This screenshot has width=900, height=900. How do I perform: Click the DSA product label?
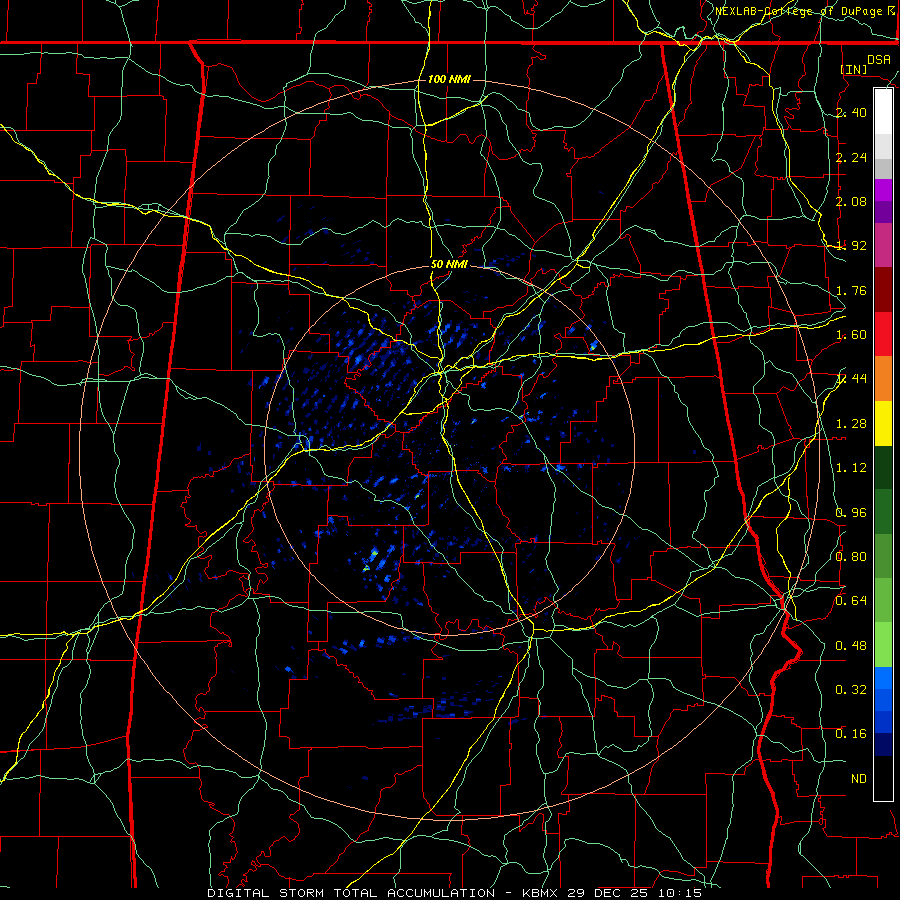(879, 60)
